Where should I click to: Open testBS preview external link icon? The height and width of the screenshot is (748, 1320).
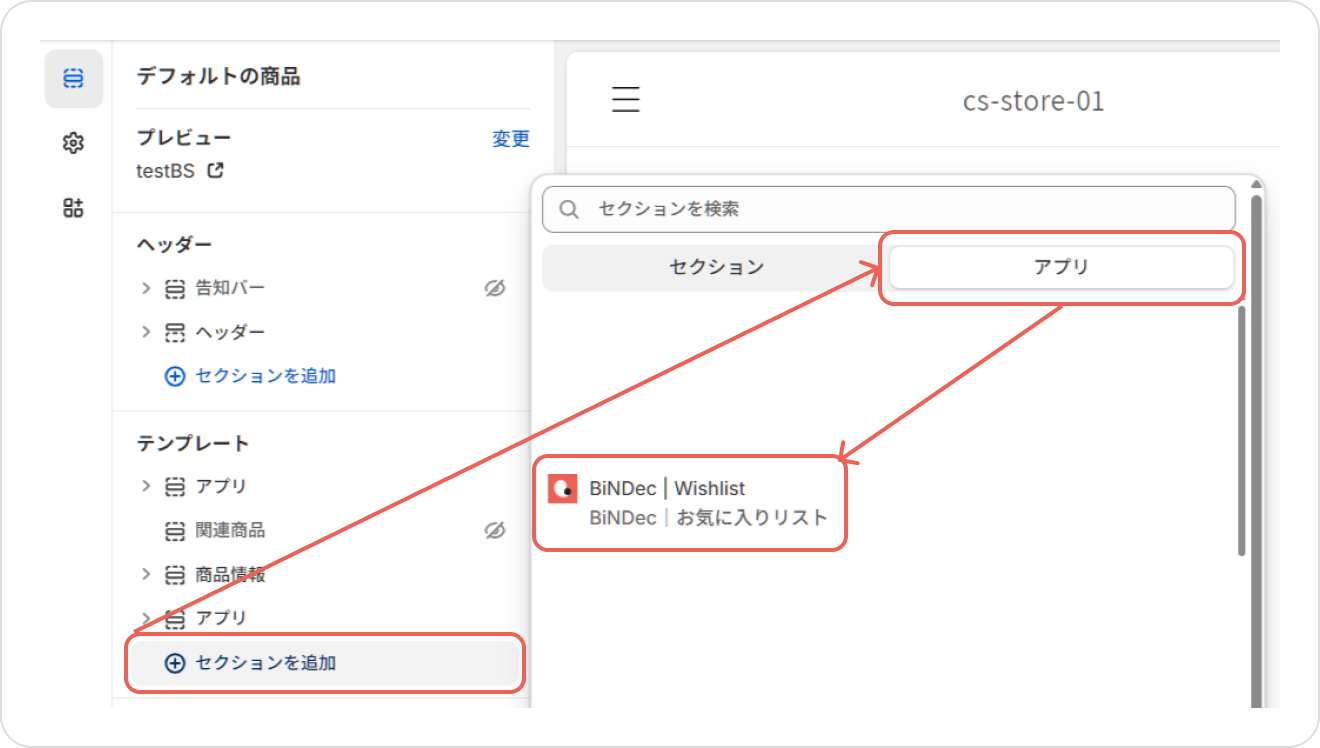tap(214, 170)
